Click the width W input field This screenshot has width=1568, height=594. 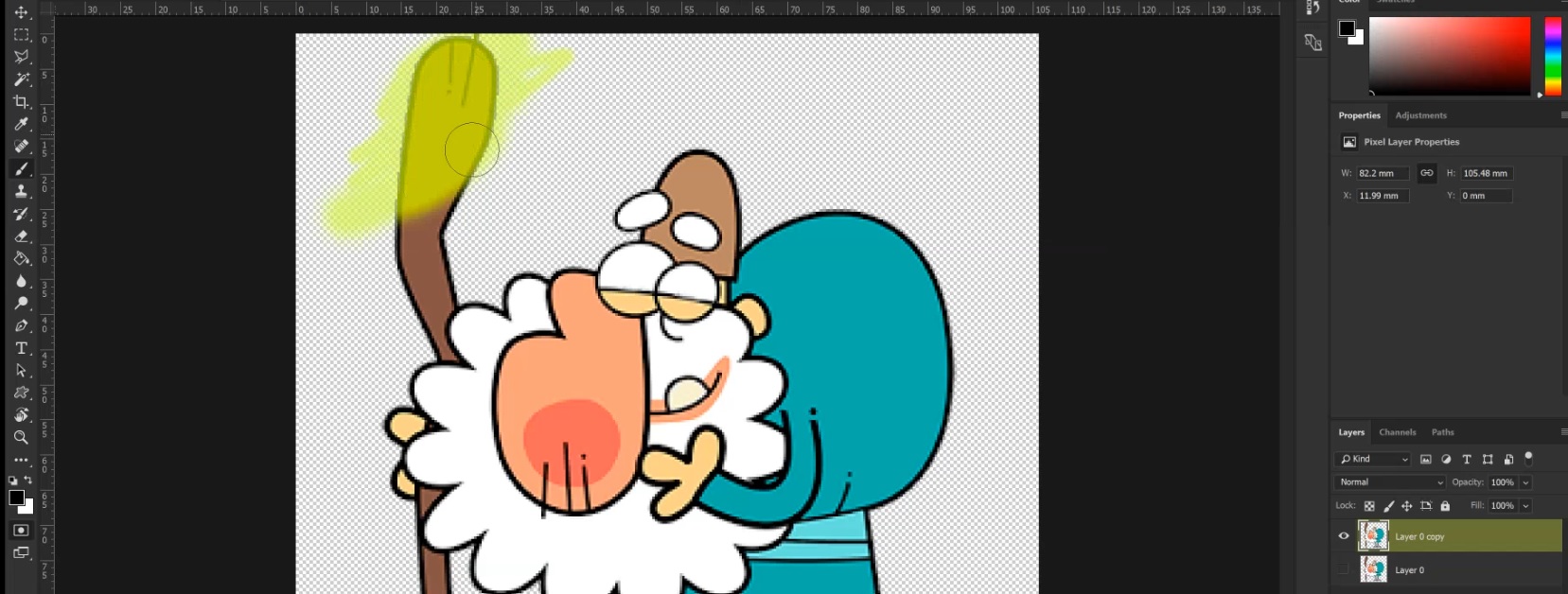click(1383, 173)
